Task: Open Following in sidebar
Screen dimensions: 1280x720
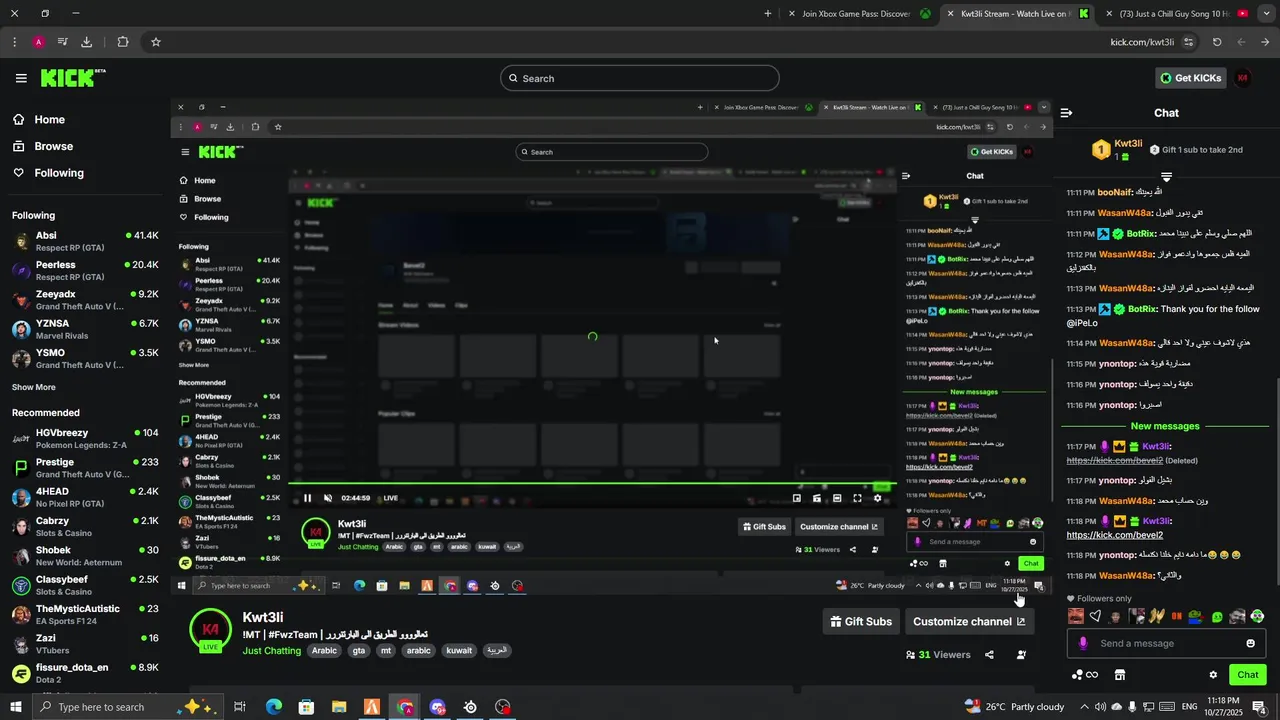Action: coord(48,173)
